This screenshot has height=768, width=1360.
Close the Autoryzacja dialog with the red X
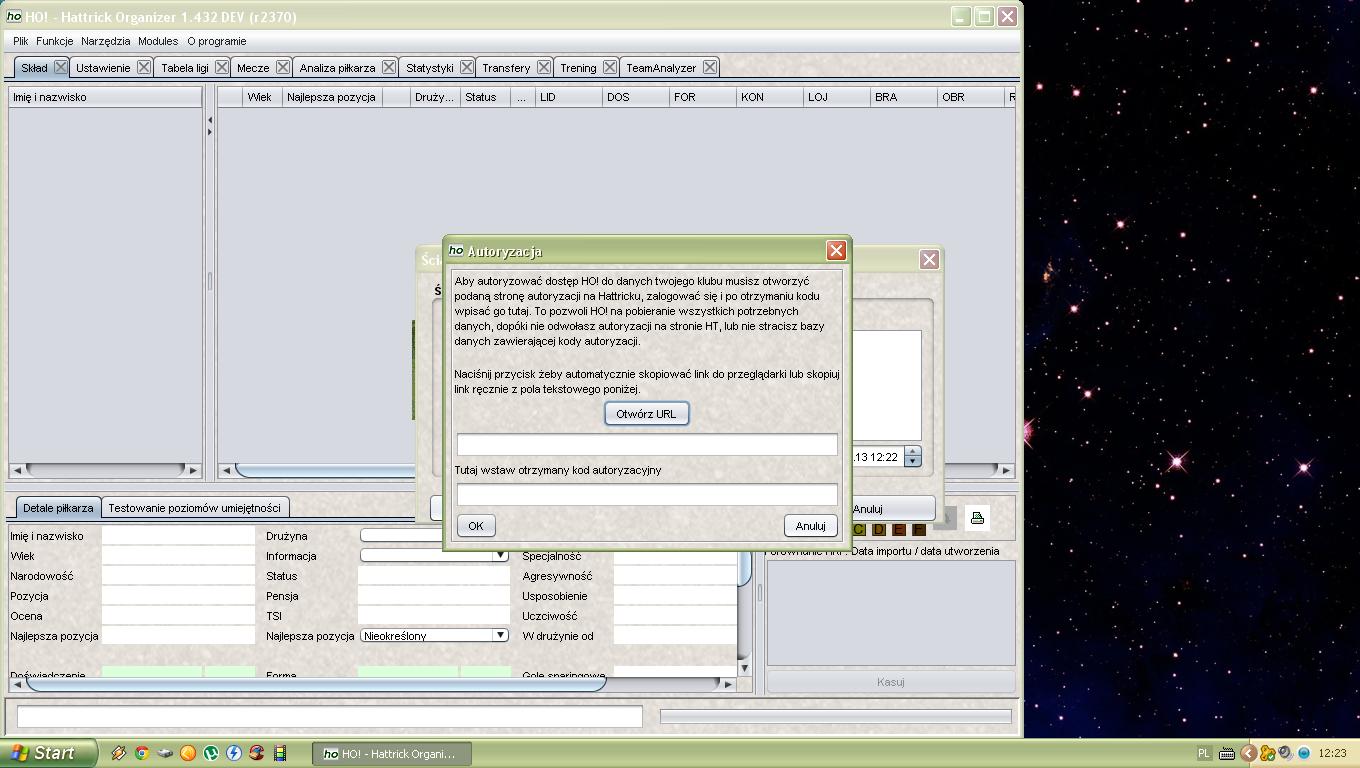point(836,251)
